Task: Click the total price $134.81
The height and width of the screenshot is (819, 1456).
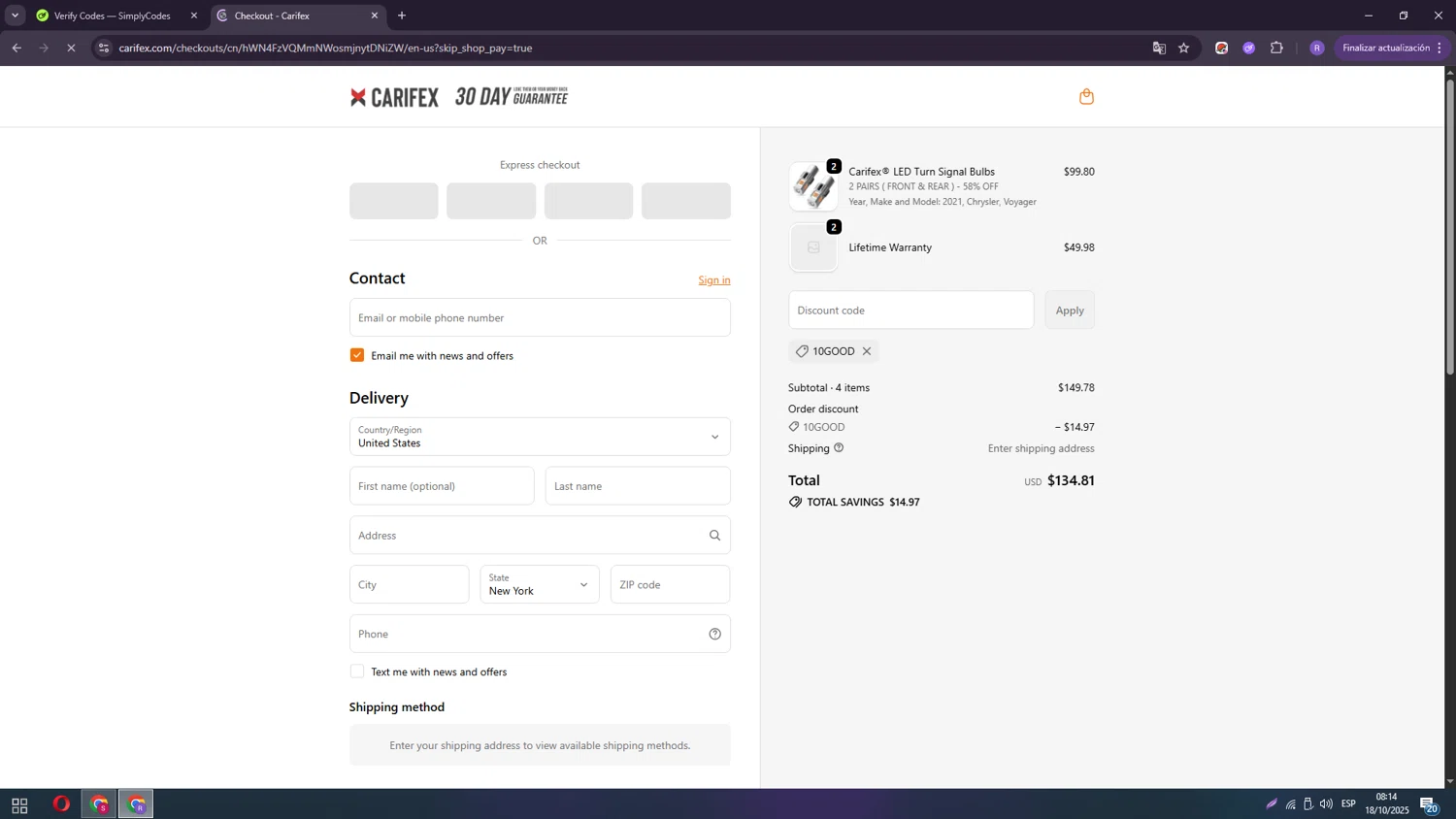Action: [x=1071, y=481]
